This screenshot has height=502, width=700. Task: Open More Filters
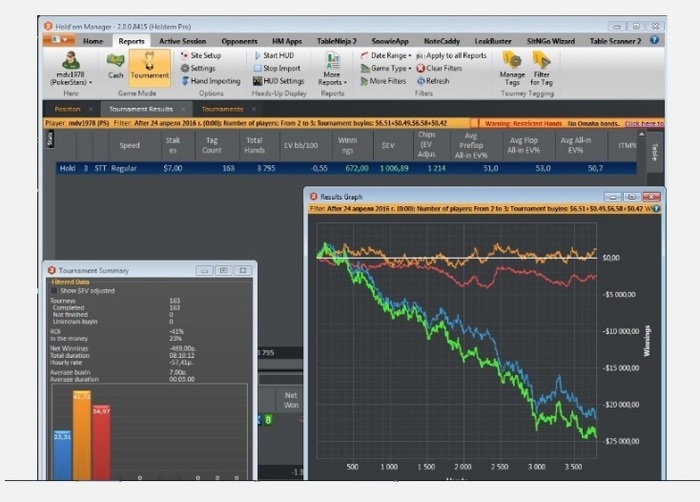click(383, 81)
